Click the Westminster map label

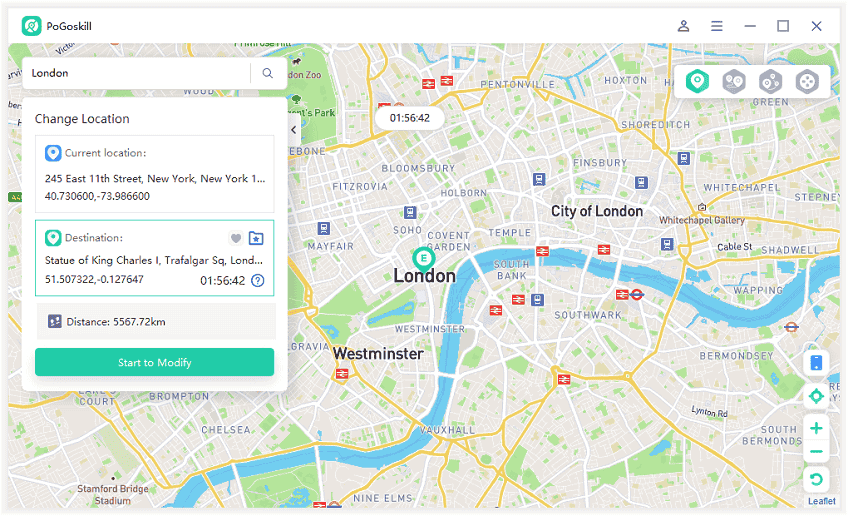coord(378,354)
